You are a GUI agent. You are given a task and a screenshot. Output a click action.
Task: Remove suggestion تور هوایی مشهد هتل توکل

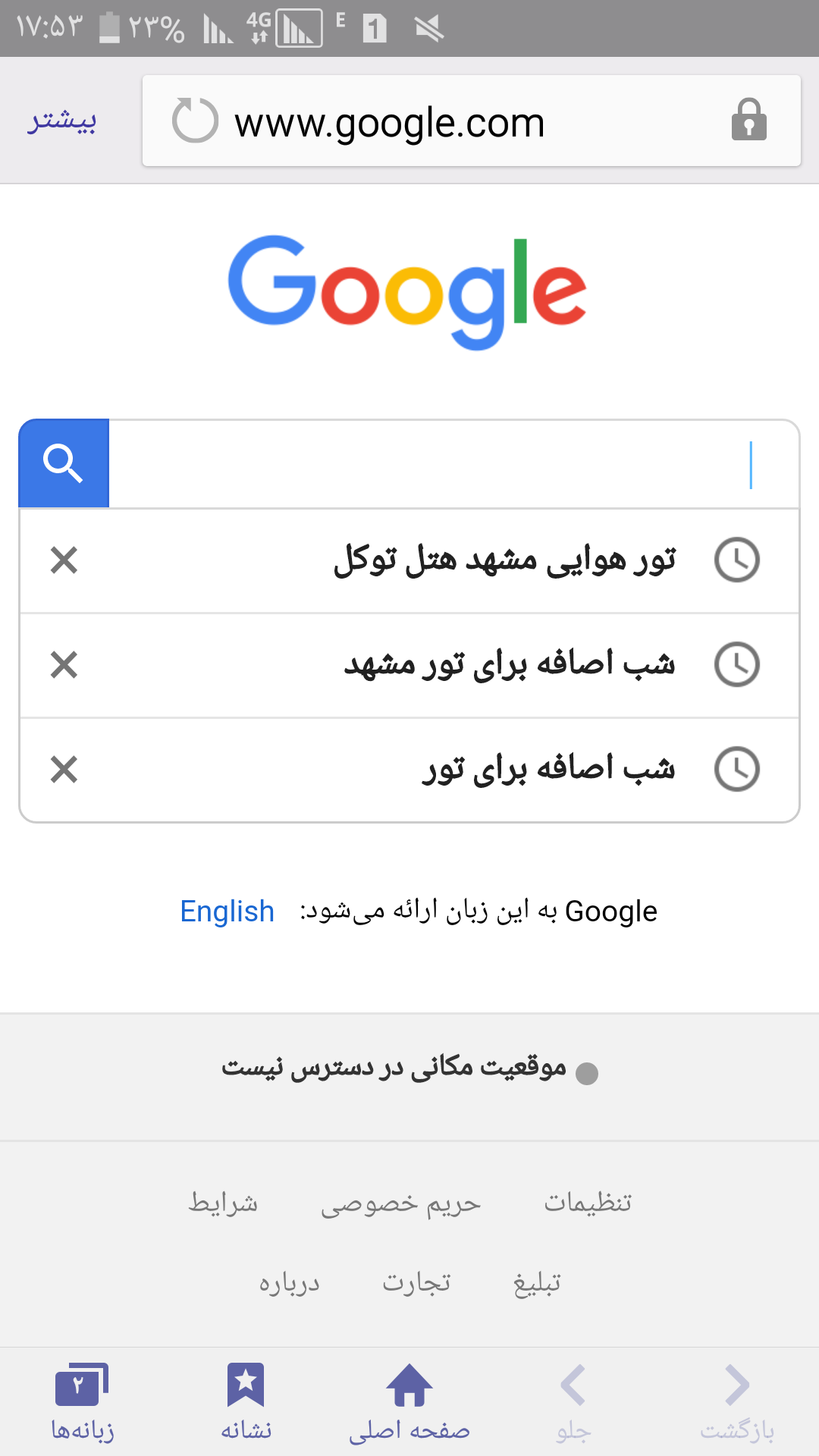[x=64, y=560]
